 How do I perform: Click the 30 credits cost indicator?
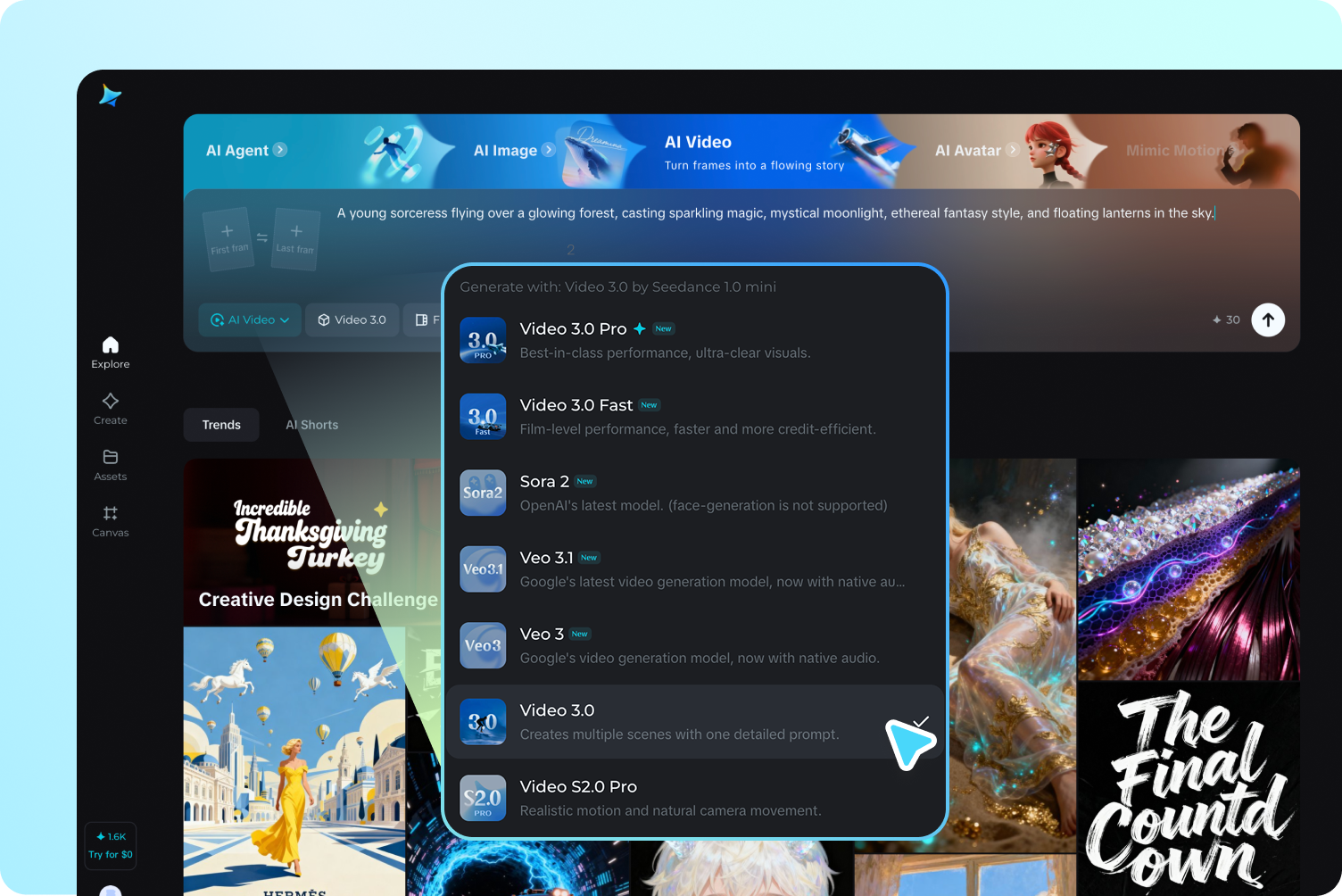pos(1226,319)
